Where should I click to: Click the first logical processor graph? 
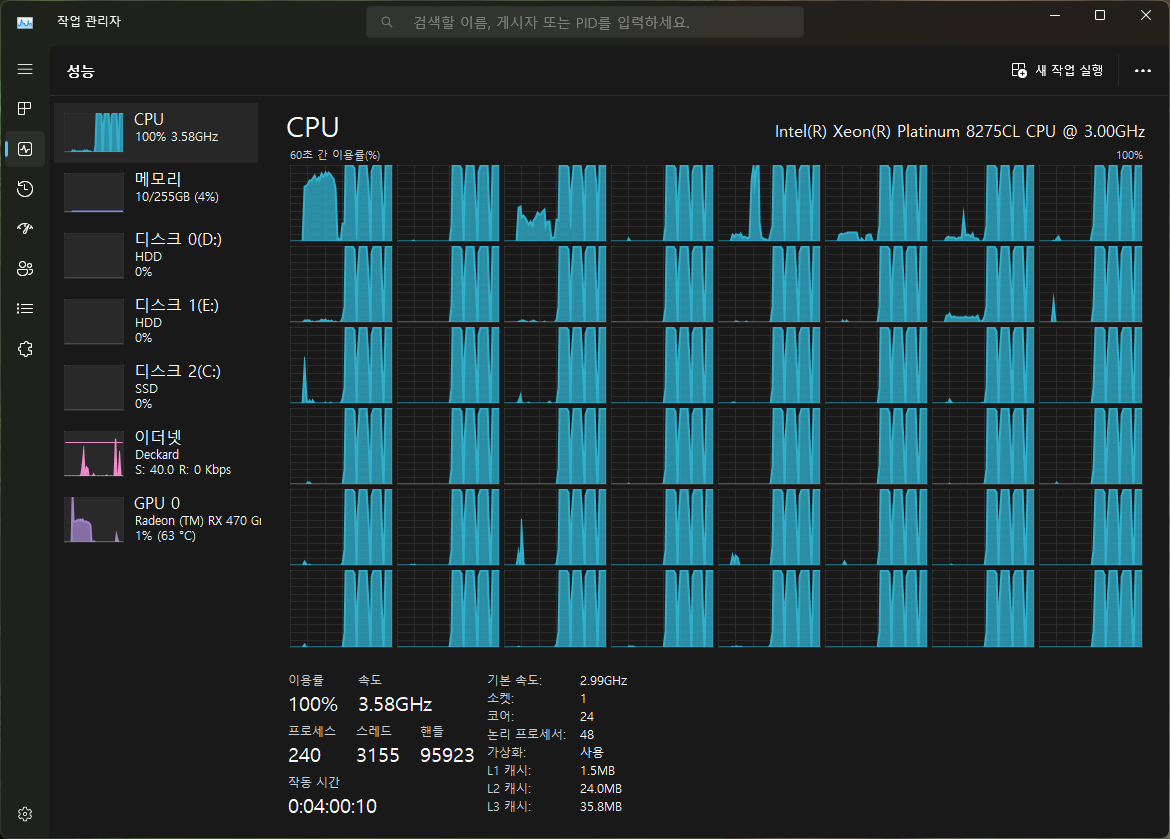coord(341,203)
